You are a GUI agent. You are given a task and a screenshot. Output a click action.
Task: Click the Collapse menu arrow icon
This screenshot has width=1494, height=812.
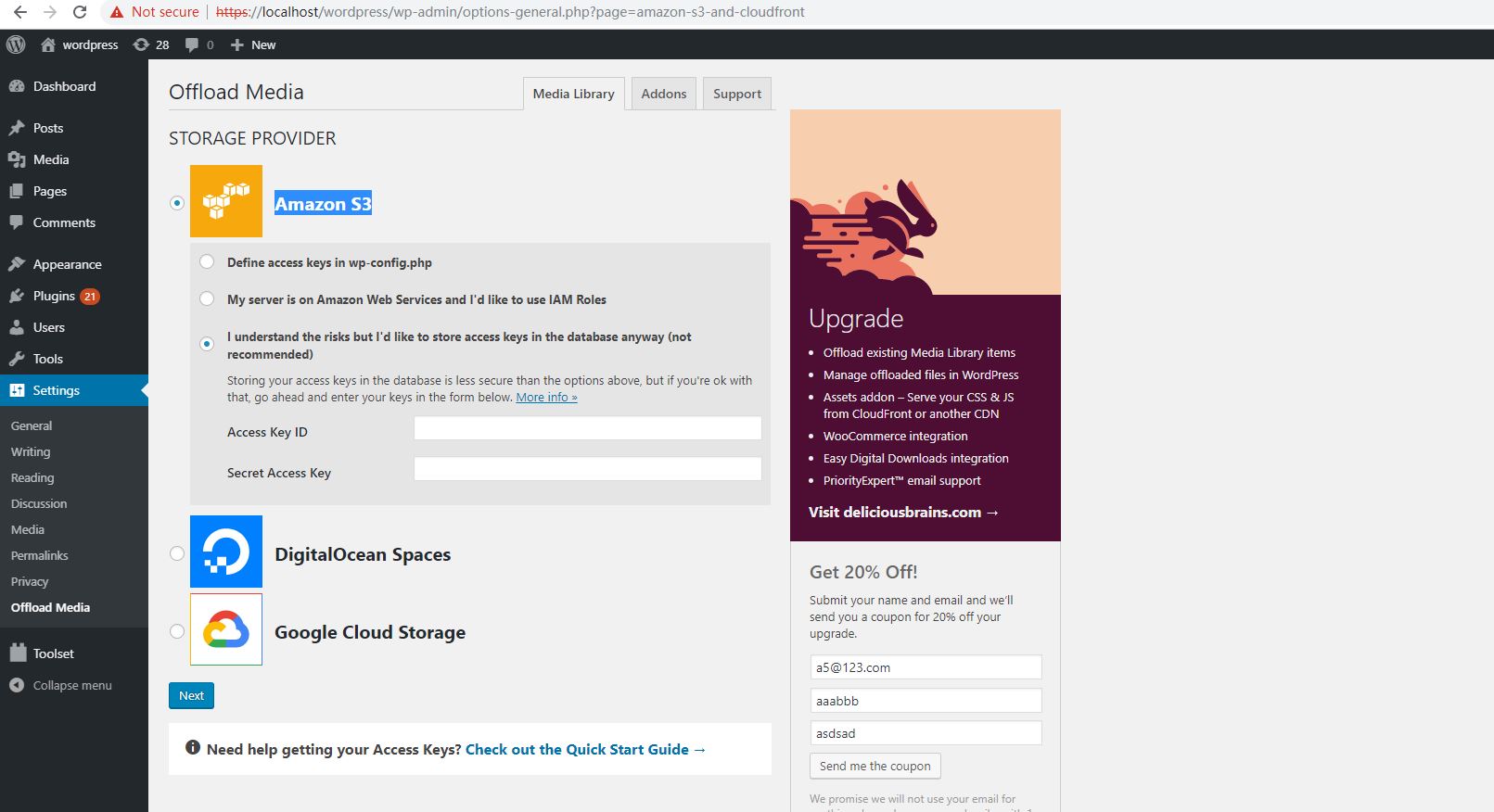point(17,685)
